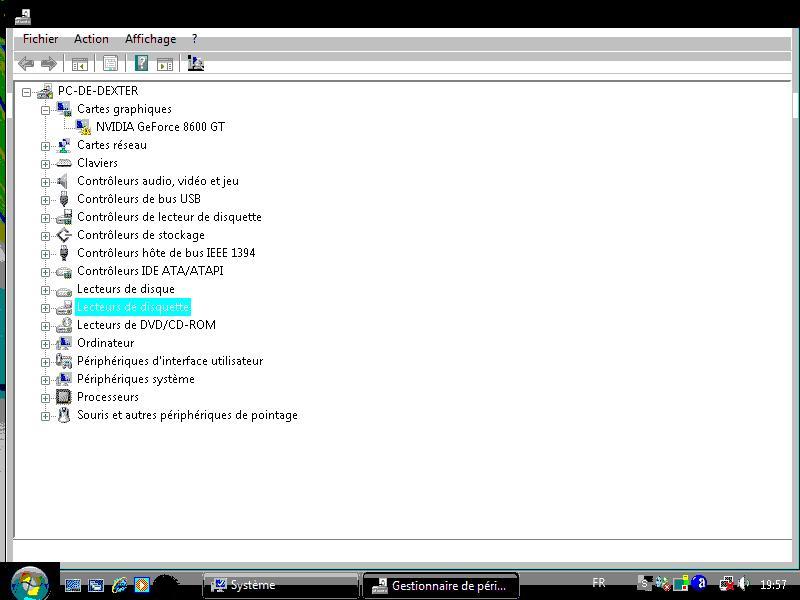Click the Contrôleurs de stockage icon
This screenshot has width=800, height=600.
(64, 235)
